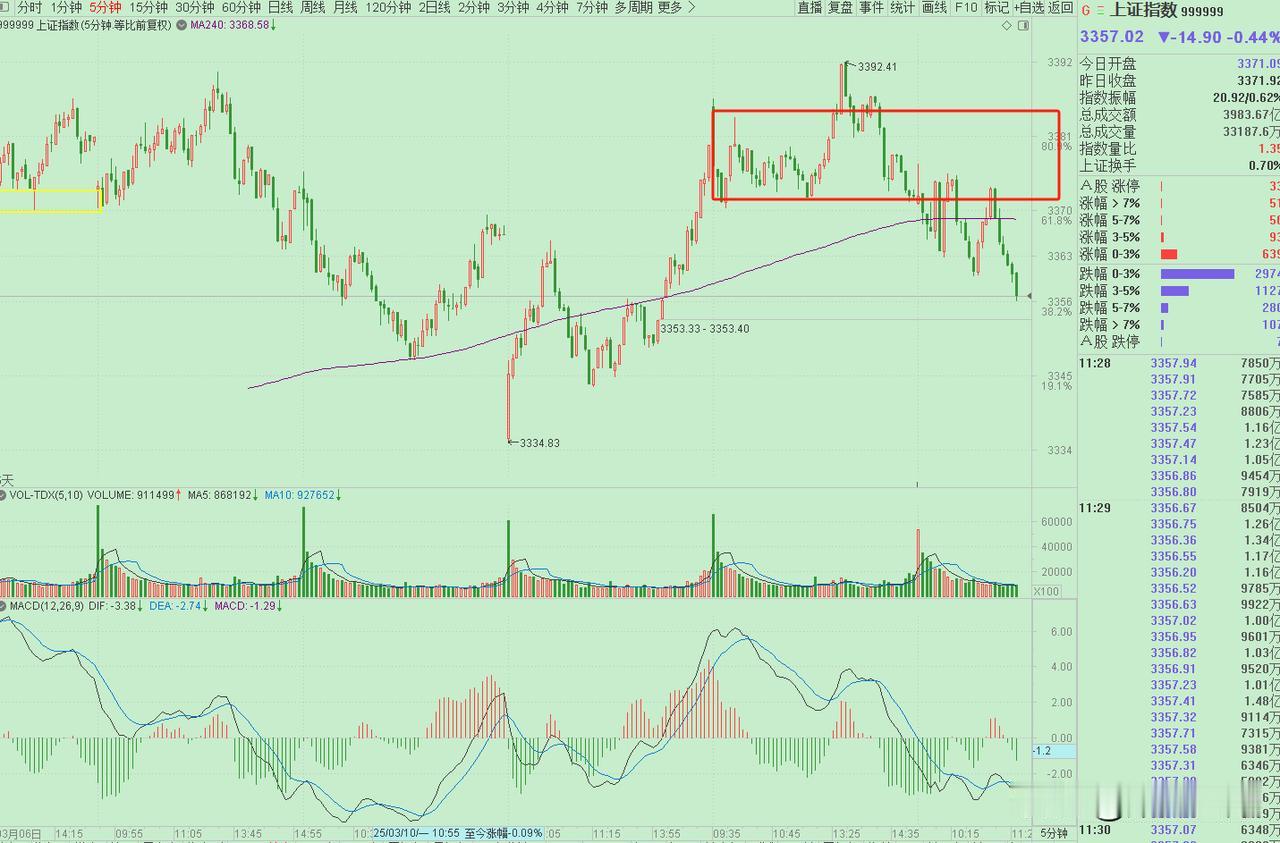This screenshot has width=1280, height=843.
Task: Click the 指数量比 row in the panel
Action: [x=1179, y=148]
